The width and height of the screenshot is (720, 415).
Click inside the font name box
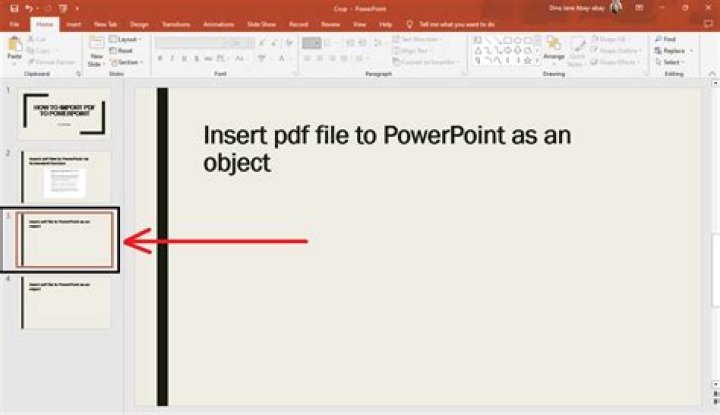coord(190,43)
